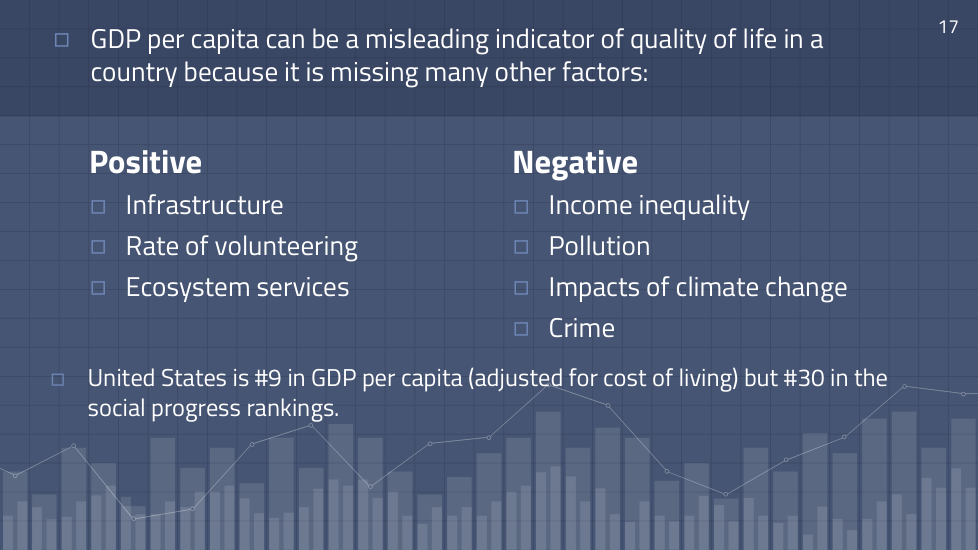Click the Positive heading
The width and height of the screenshot is (978, 550).
click(146, 163)
